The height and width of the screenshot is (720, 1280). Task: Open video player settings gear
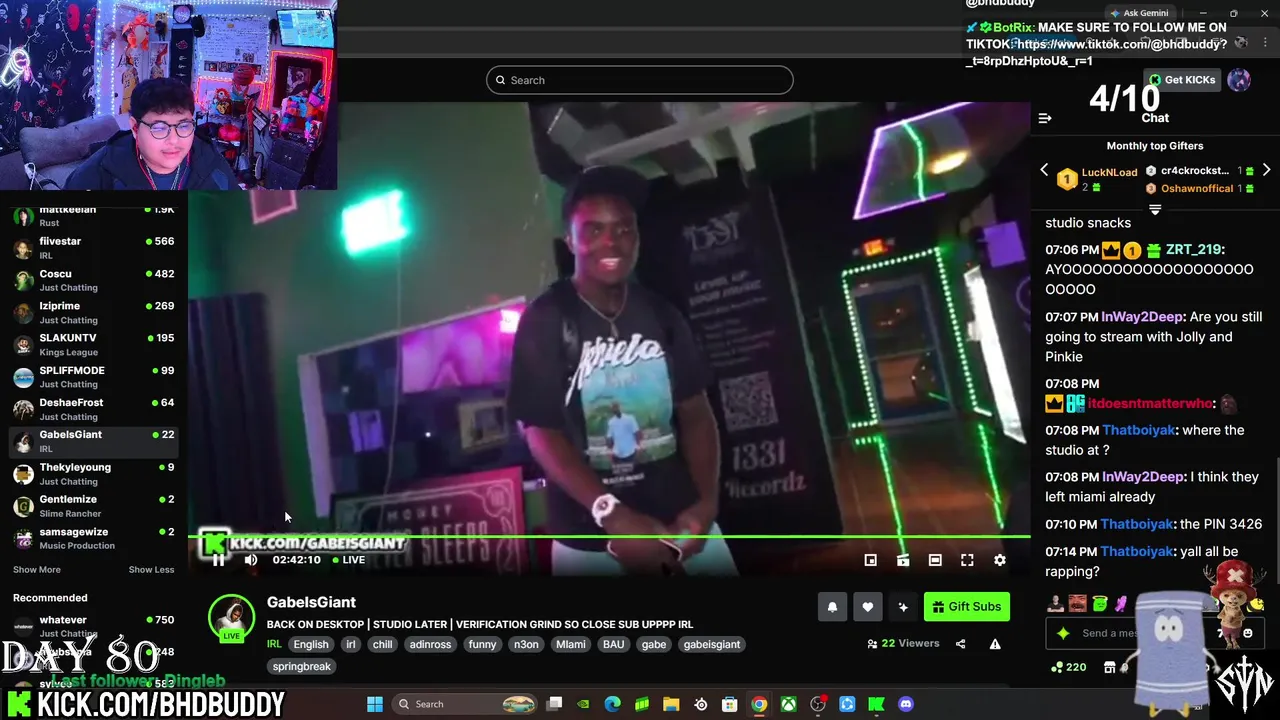coord(999,560)
